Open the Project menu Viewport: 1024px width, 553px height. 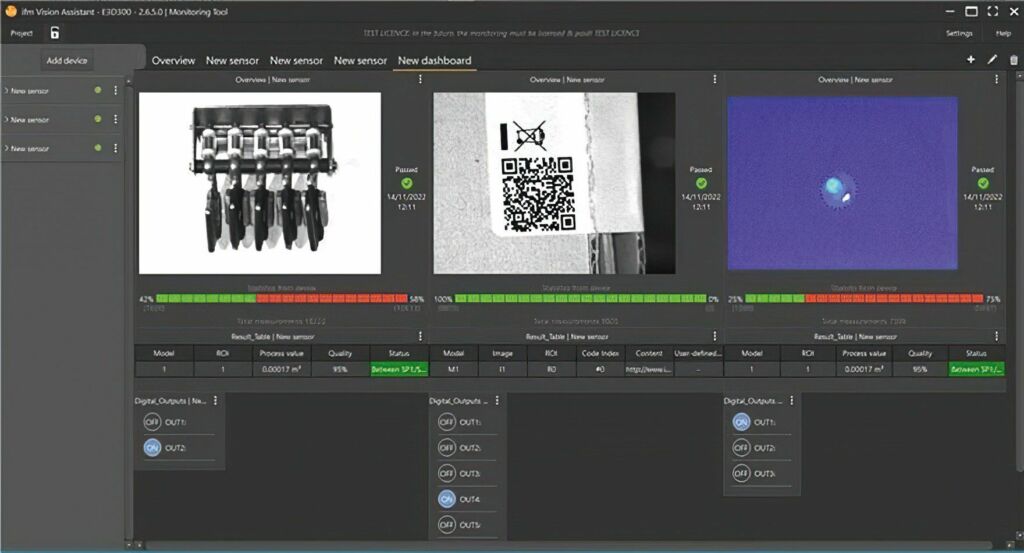22,33
